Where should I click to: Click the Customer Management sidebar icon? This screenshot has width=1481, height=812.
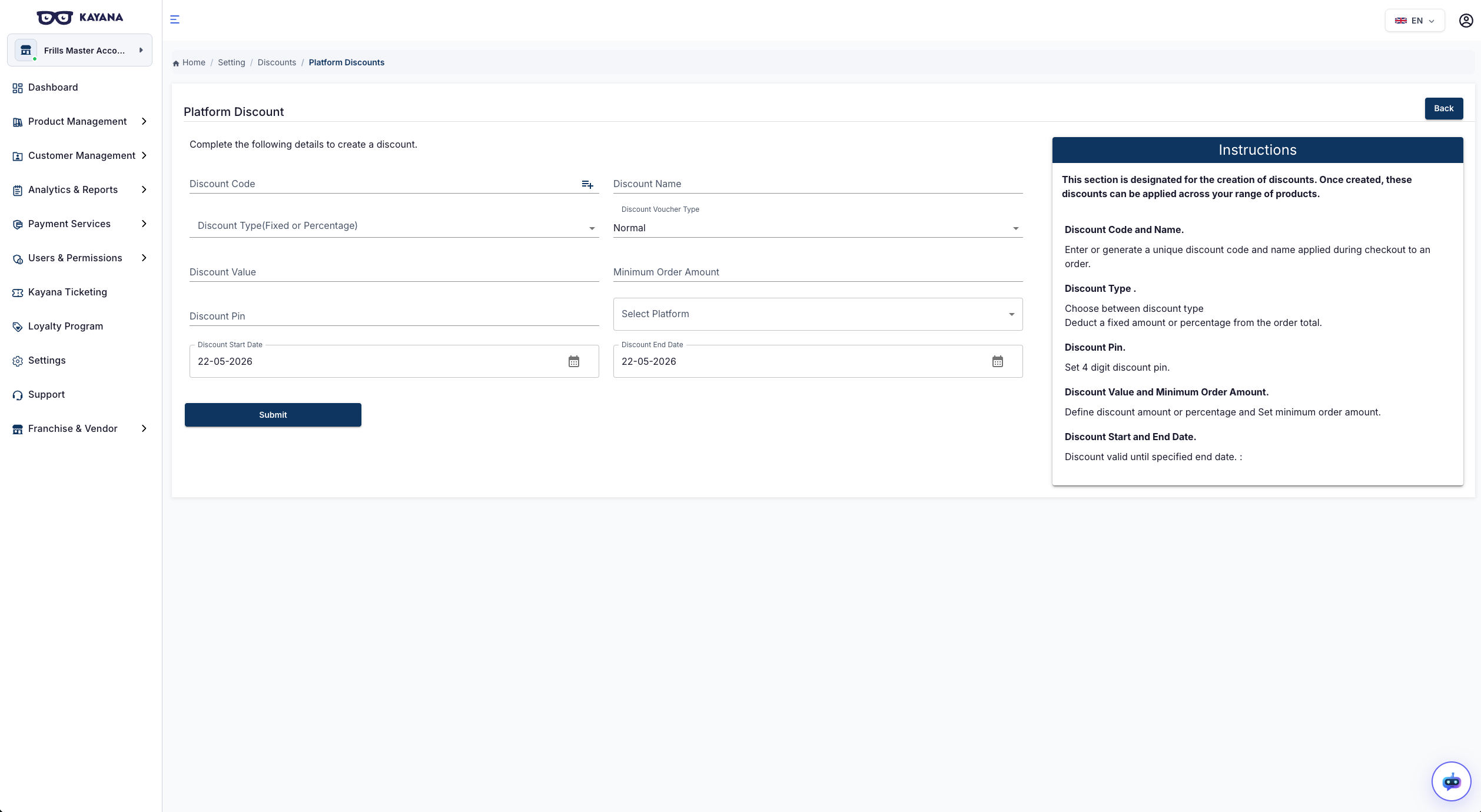[x=18, y=156]
